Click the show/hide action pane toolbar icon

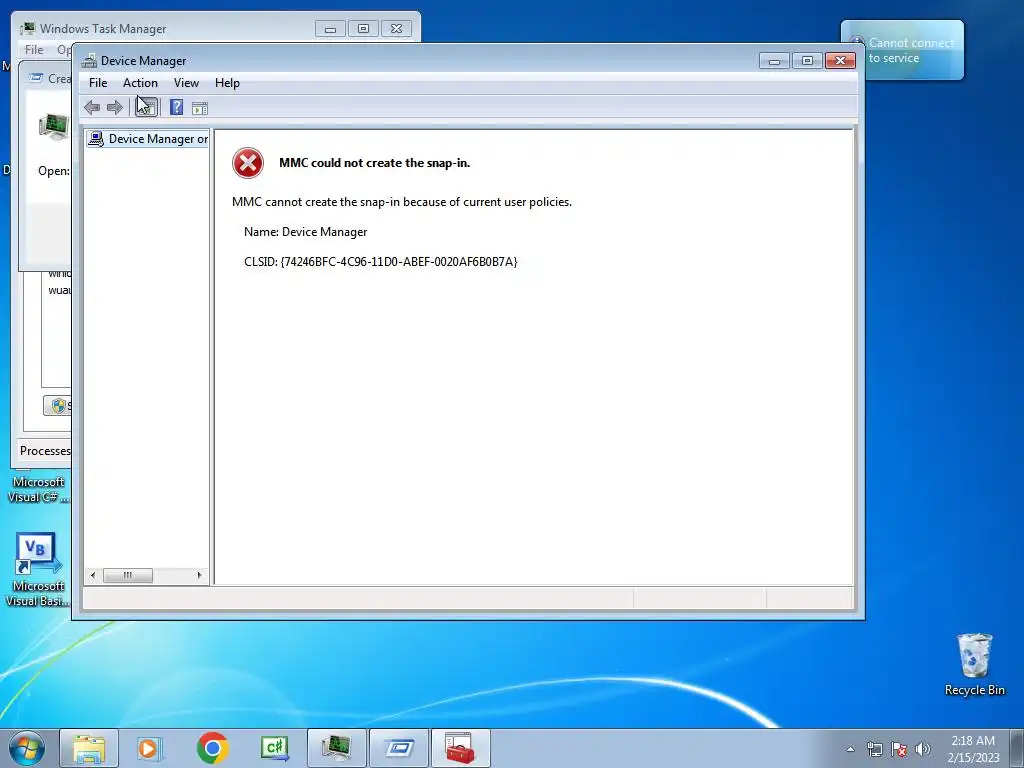[x=200, y=108]
